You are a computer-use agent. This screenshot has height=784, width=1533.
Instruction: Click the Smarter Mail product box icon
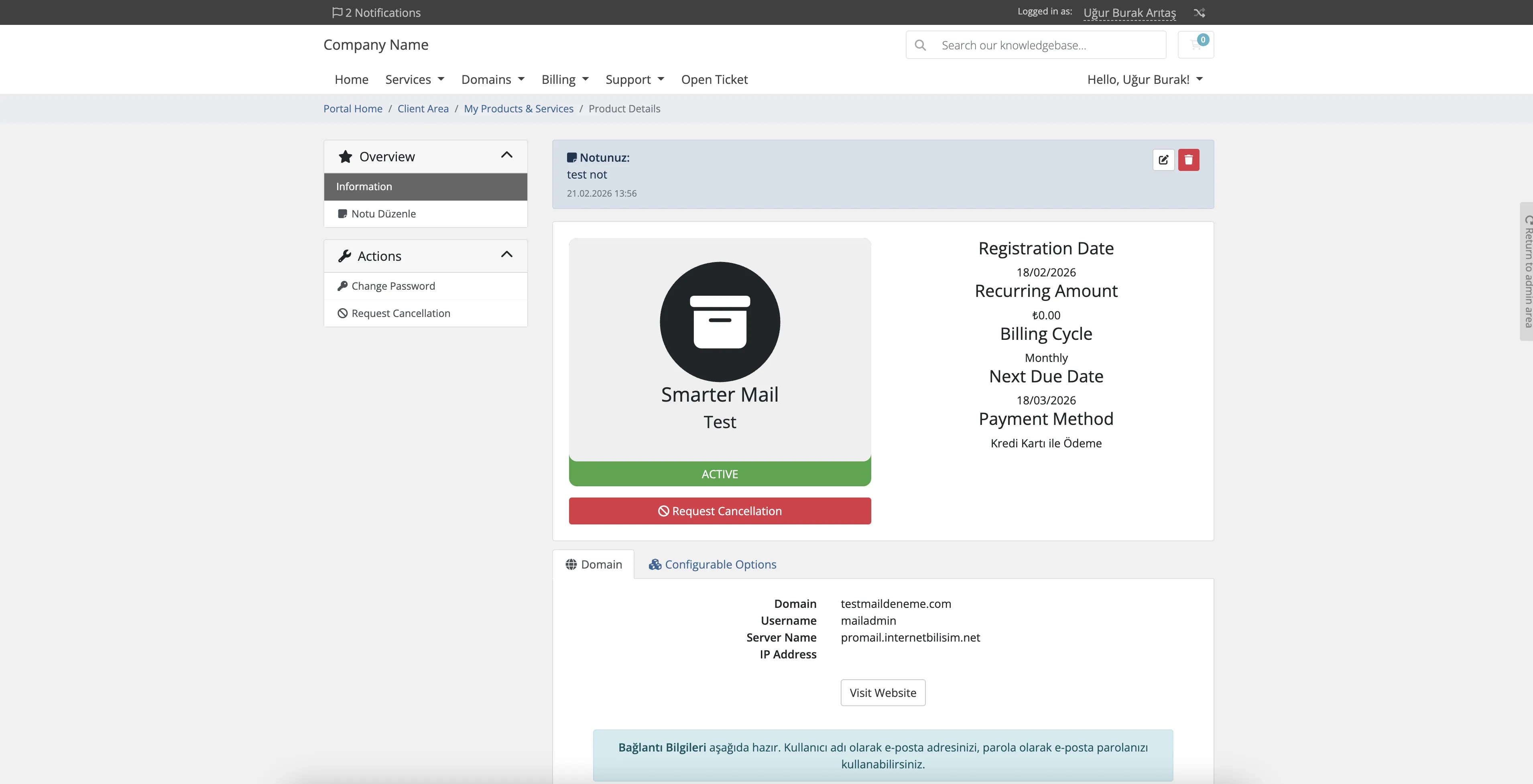[720, 322]
